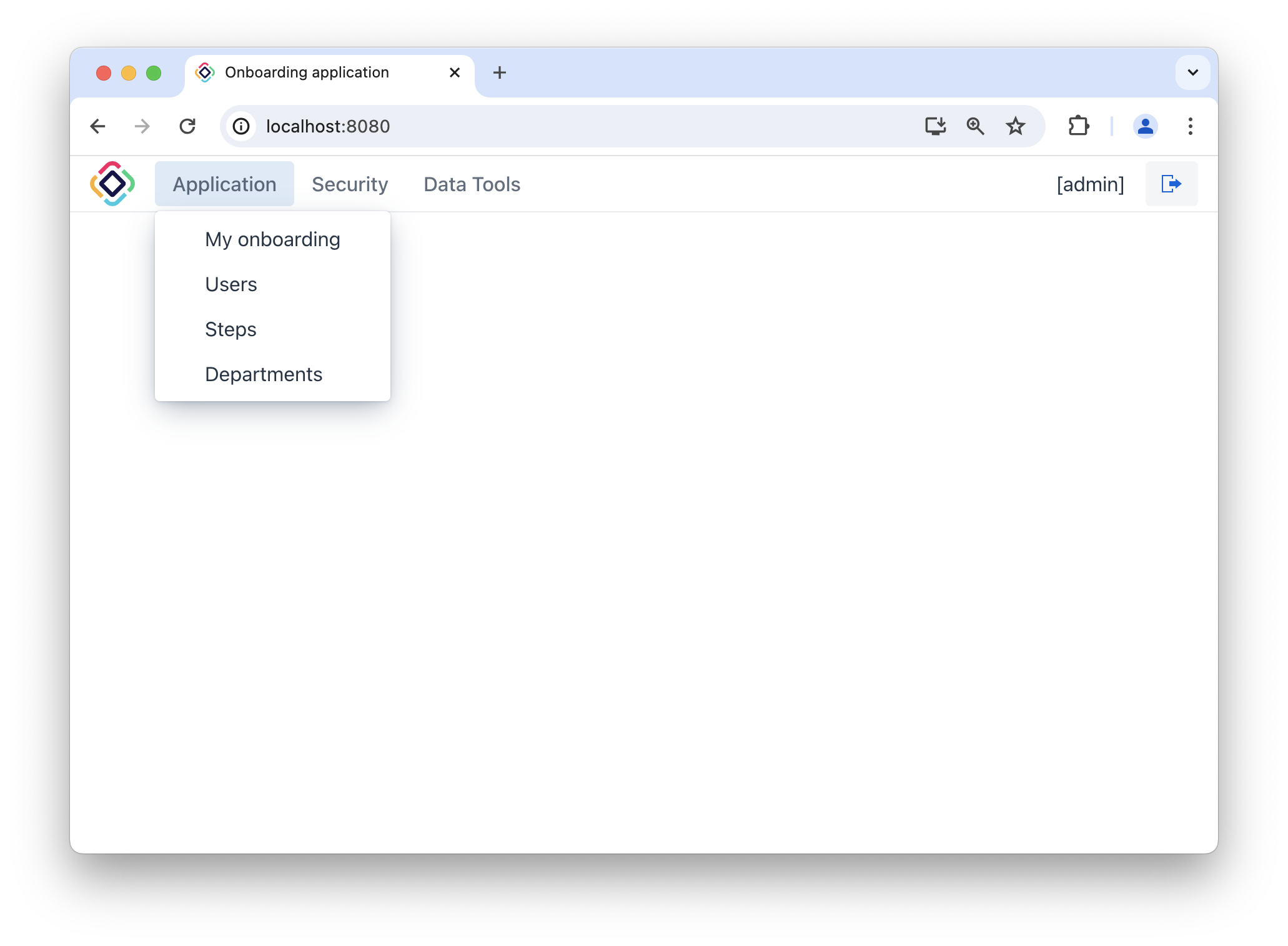Select Departments from Application menu
The height and width of the screenshot is (946, 1288).
(264, 374)
